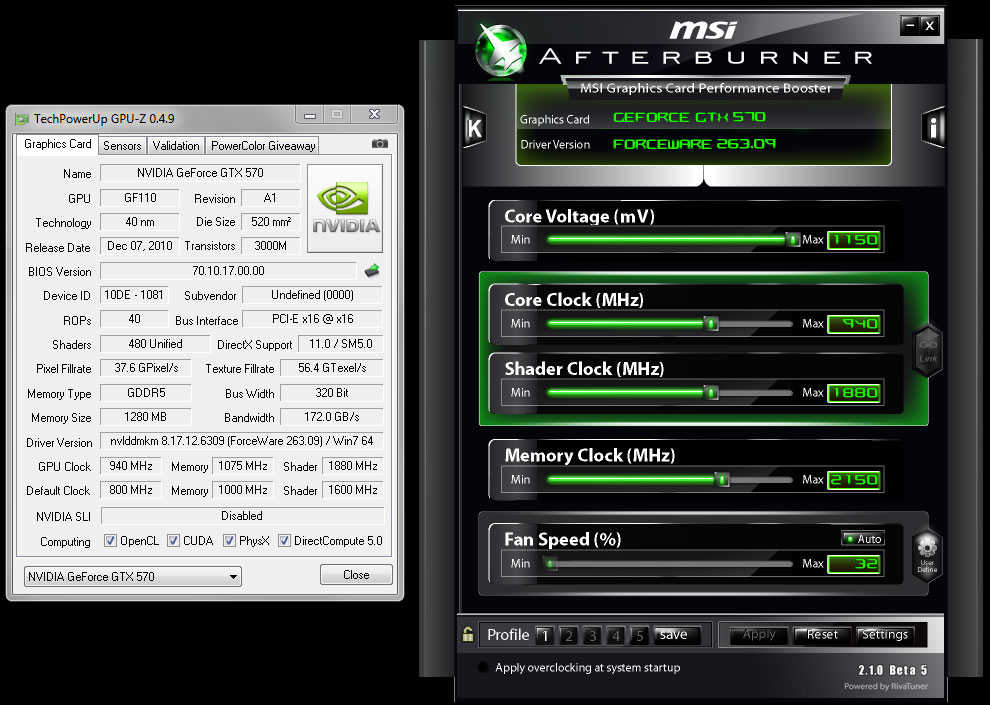Click the User Define fan gear icon
The image size is (990, 705).
coord(927,554)
